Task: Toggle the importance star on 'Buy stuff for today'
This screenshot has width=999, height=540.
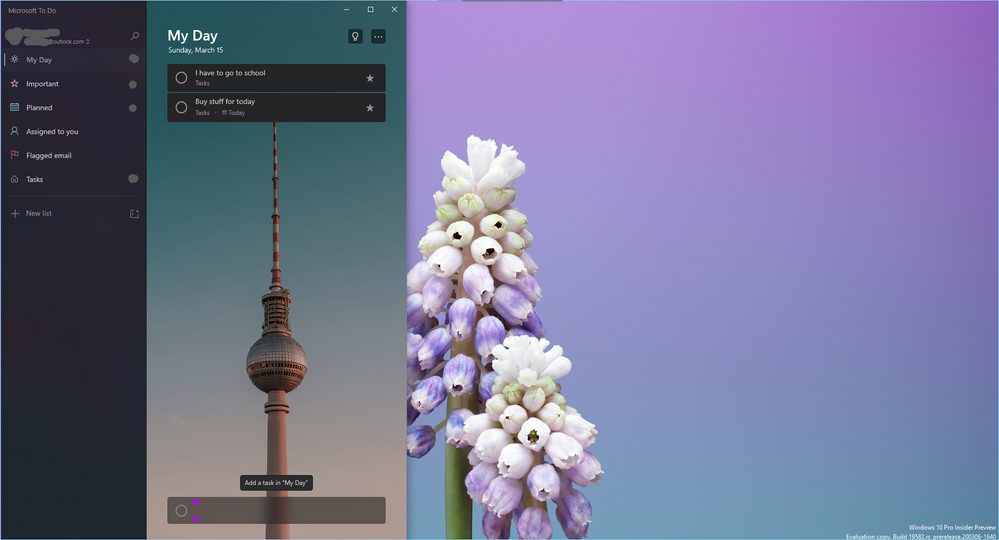Action: tap(370, 108)
